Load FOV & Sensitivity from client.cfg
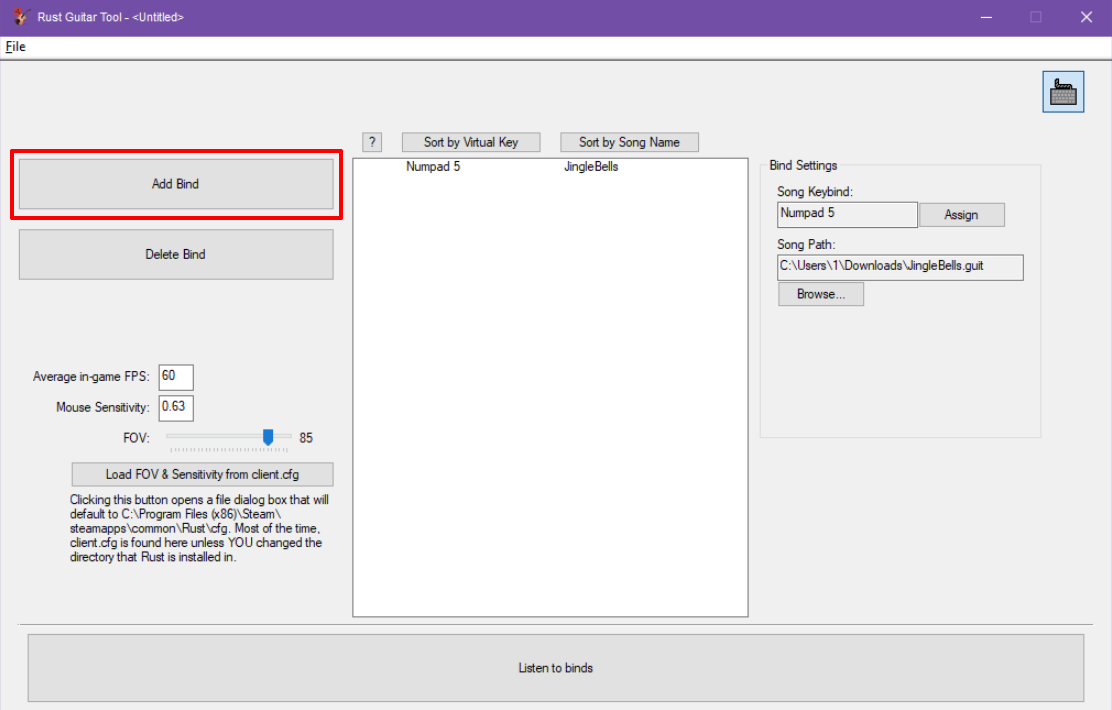This screenshot has width=1112, height=710. 202,474
